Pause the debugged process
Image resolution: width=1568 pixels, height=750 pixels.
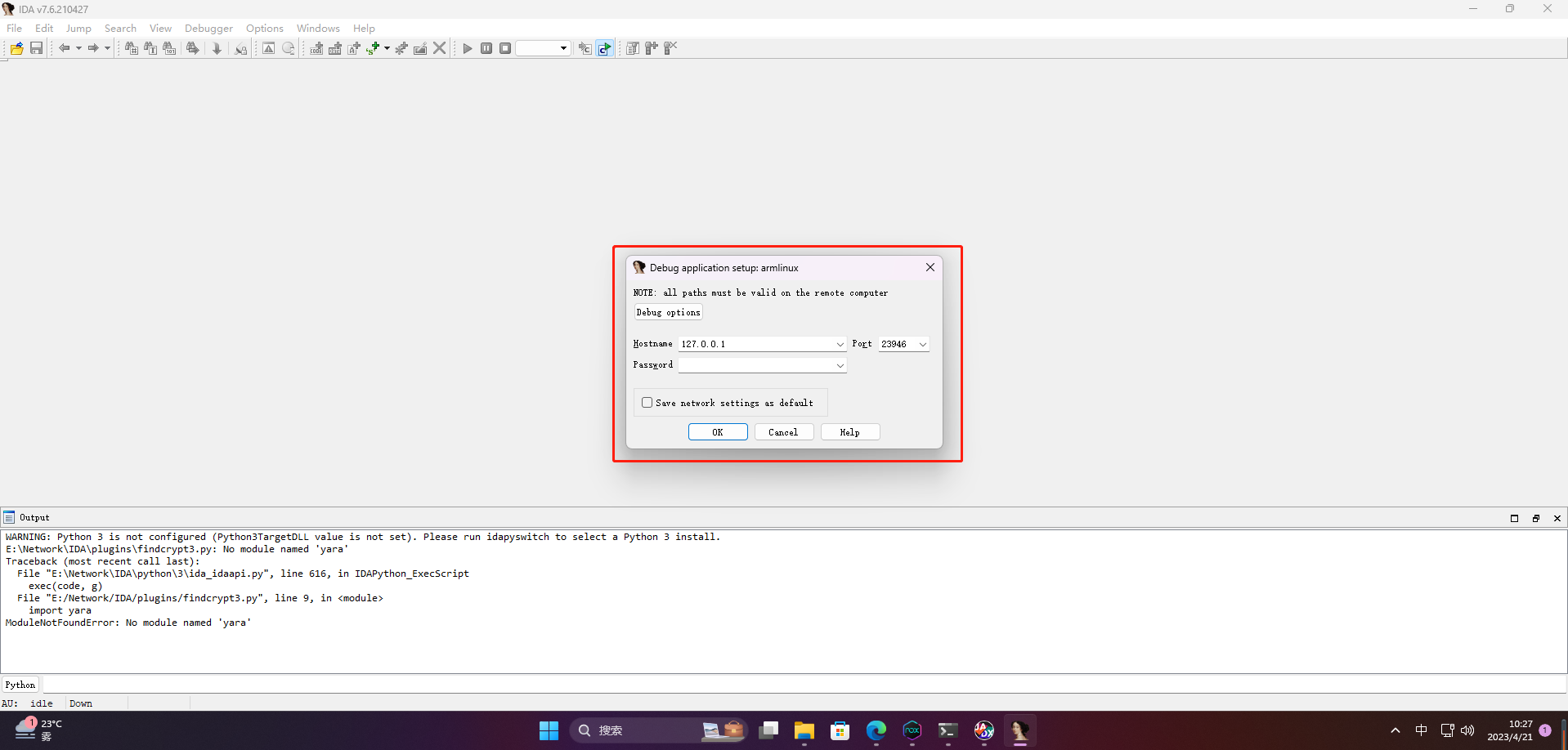pos(486,48)
